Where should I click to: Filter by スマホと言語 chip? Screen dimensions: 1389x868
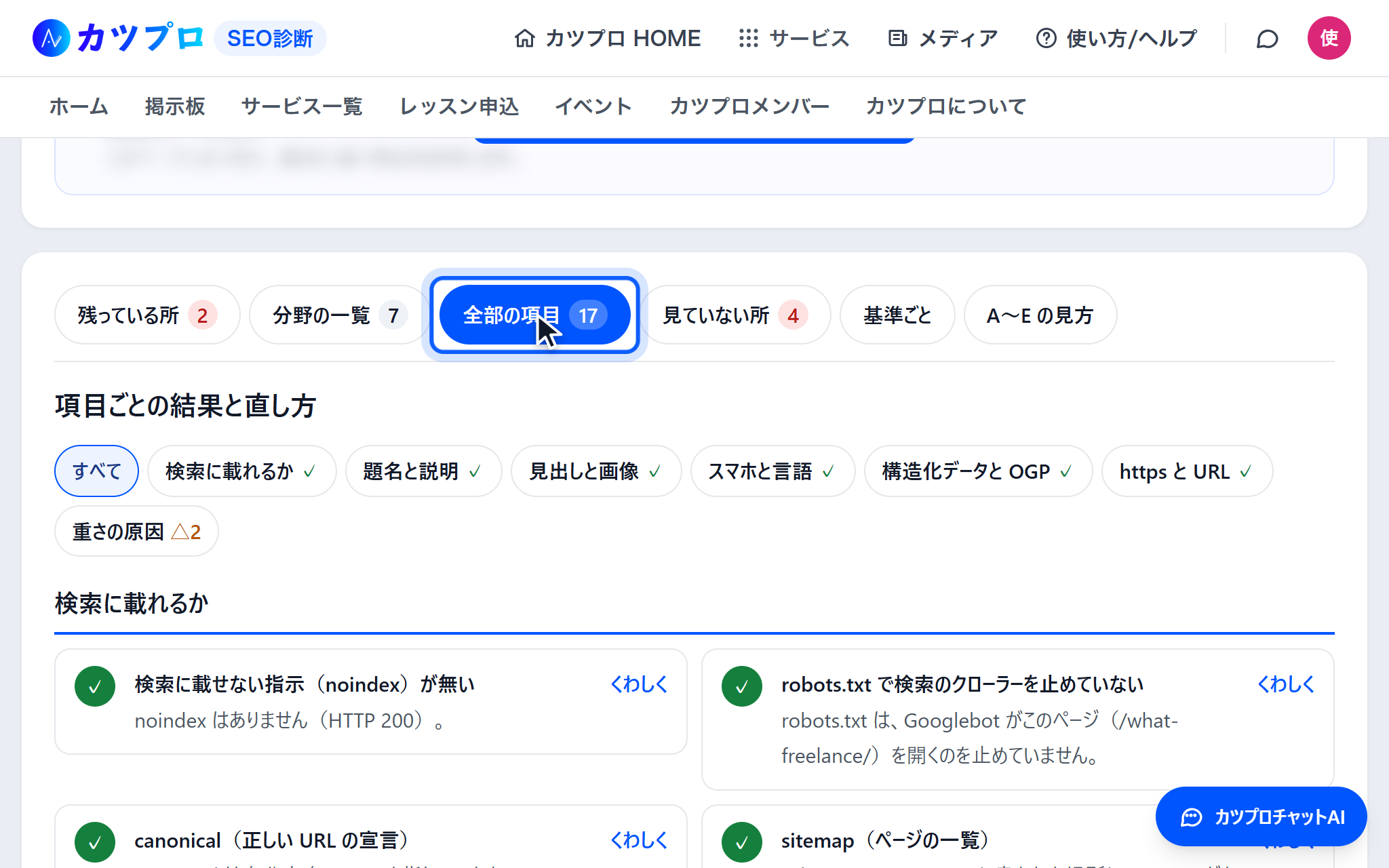coord(773,471)
